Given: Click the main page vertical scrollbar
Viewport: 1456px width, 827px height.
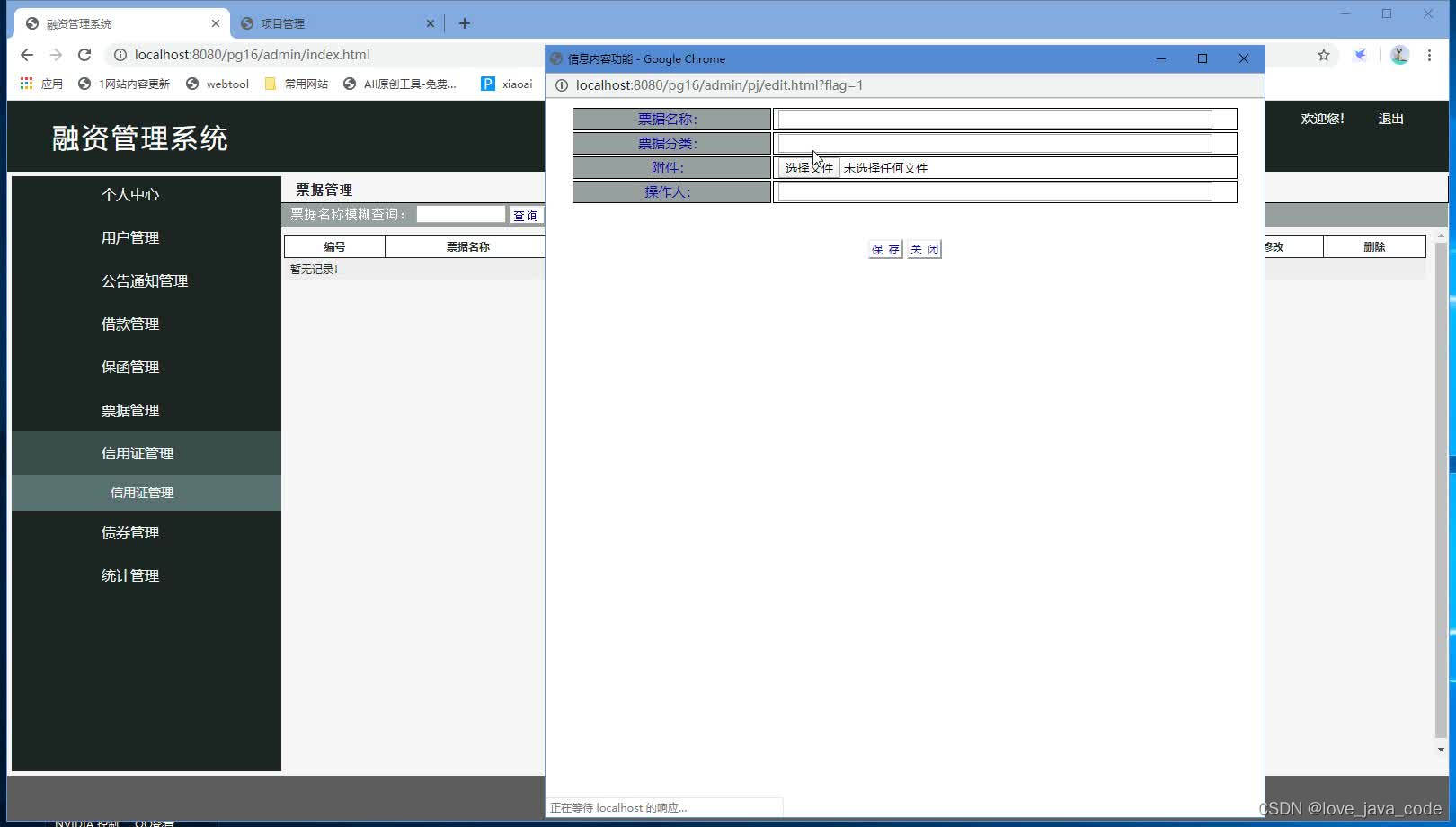Looking at the screenshot, I should (x=1441, y=490).
